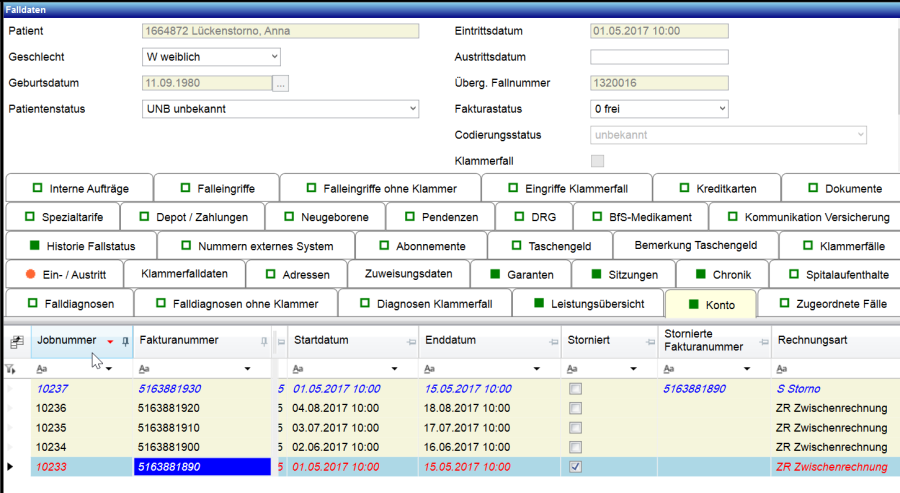Click pin icon on Fakturanummer column header
The width and height of the screenshot is (900, 493).
(264, 341)
